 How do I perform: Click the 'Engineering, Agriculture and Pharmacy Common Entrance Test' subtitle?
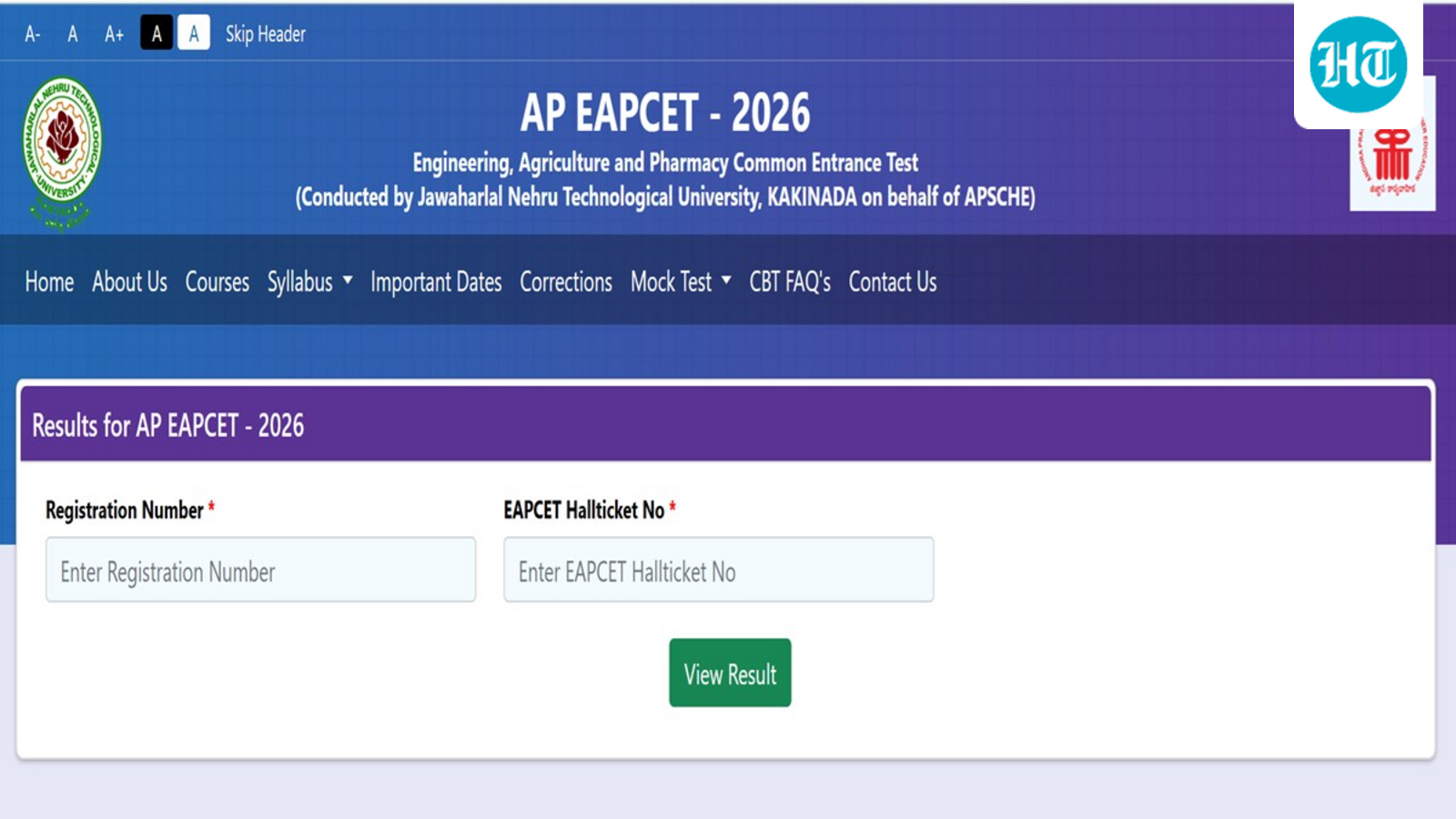coord(665,163)
